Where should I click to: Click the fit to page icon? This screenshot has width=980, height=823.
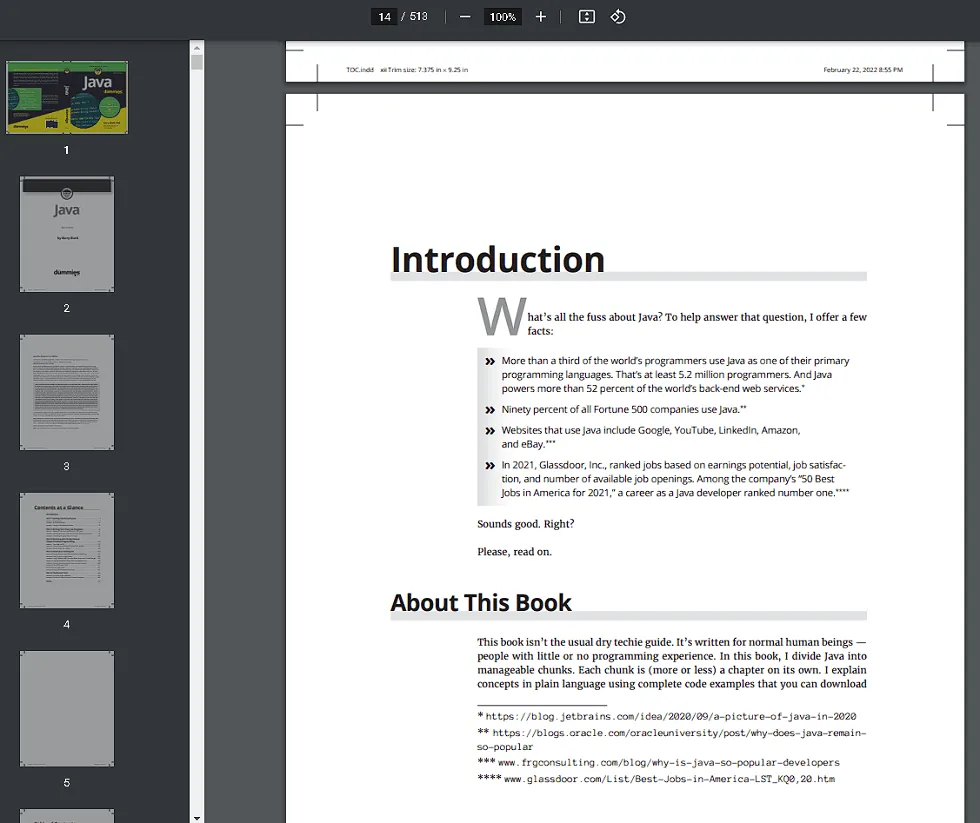click(587, 17)
